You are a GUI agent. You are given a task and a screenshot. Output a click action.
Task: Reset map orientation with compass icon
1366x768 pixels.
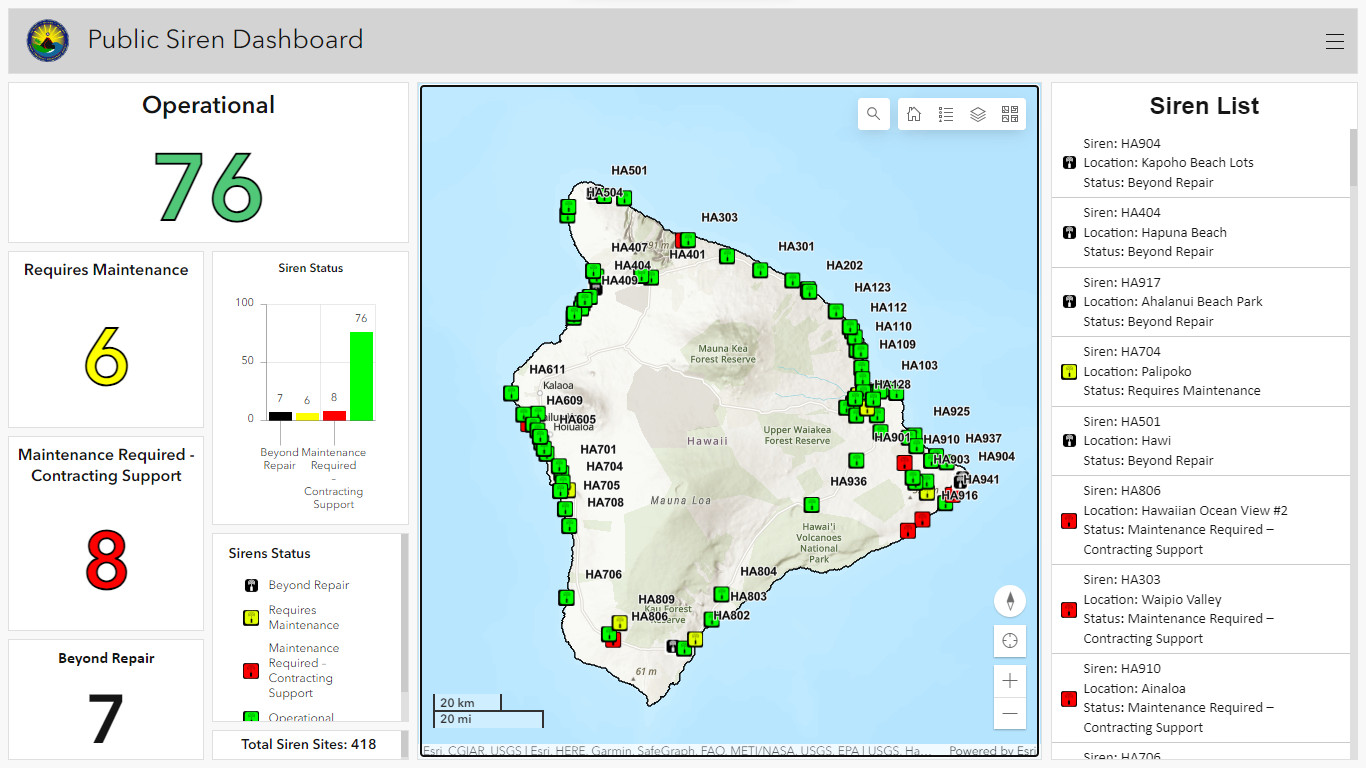[1010, 601]
